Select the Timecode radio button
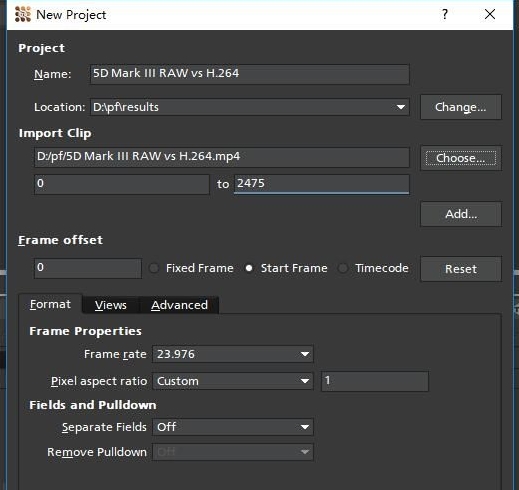The height and width of the screenshot is (490, 519). [343, 268]
